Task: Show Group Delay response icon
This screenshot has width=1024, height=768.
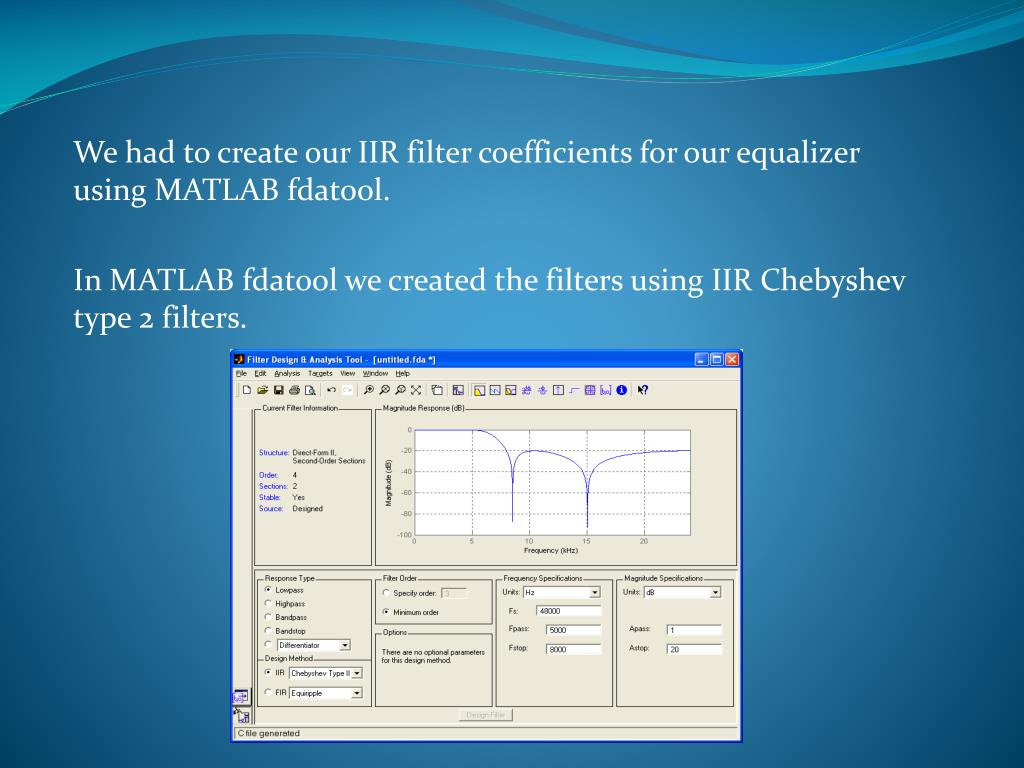Action: point(526,390)
